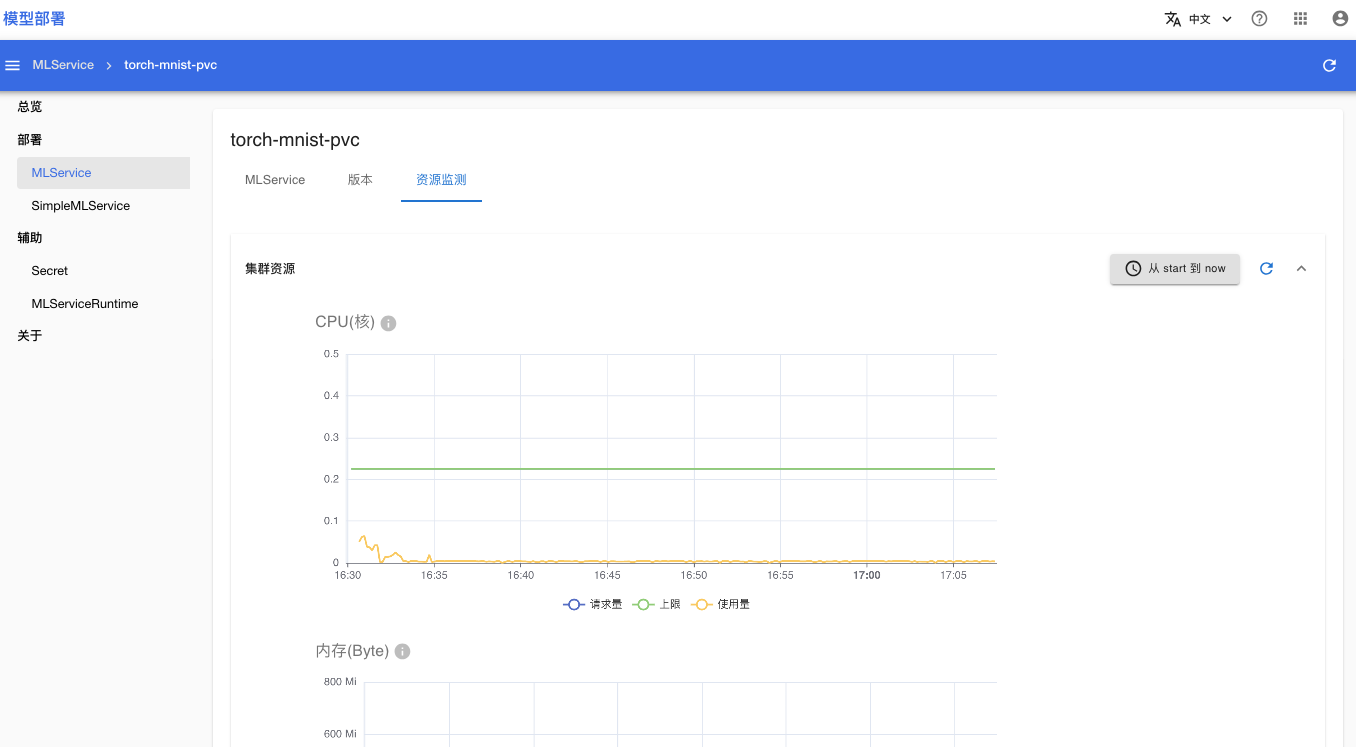Toggle 使用量 series in CPU legend
Image resolution: width=1356 pixels, height=747 pixels.
(x=721, y=604)
